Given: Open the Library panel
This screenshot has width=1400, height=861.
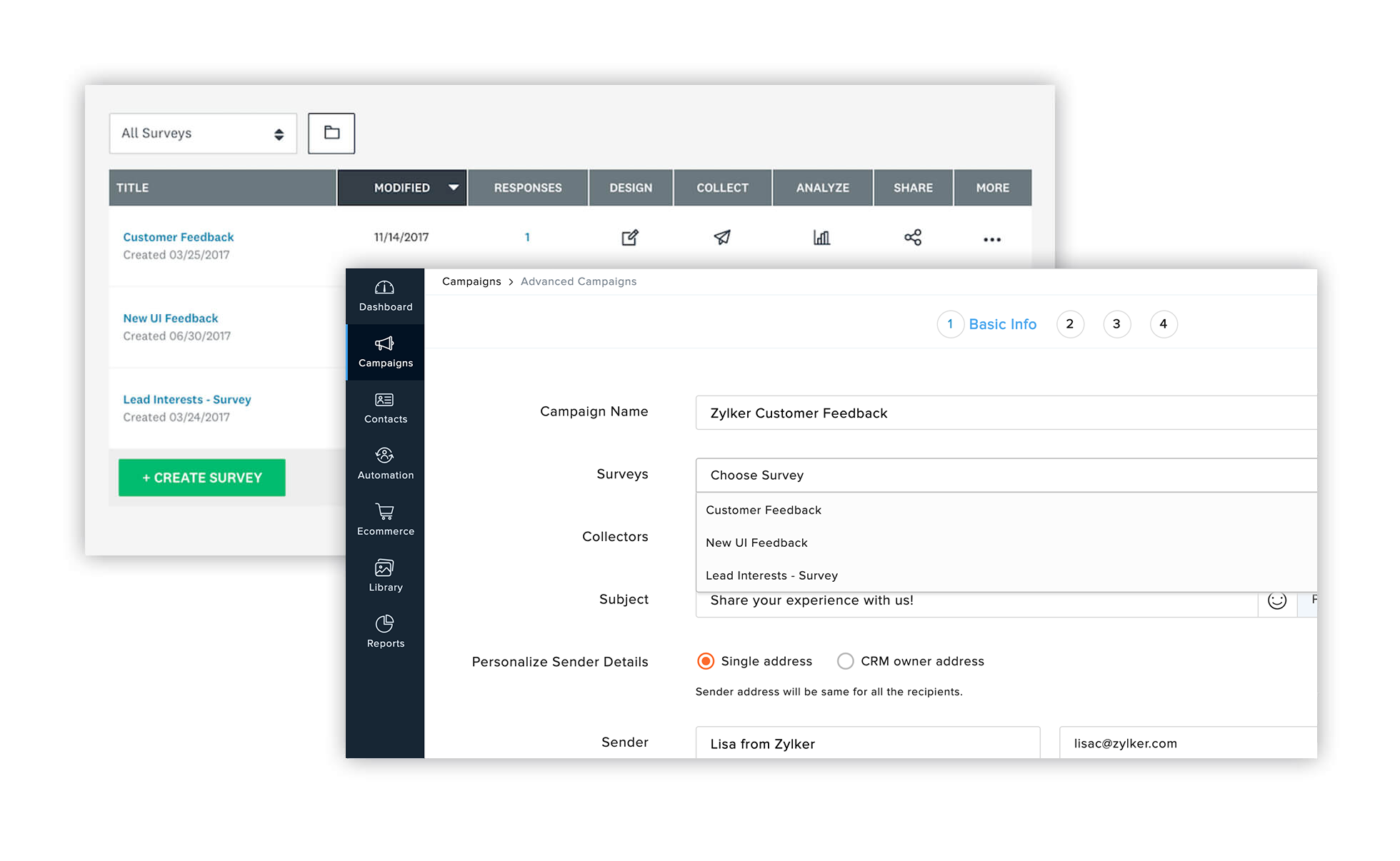Looking at the screenshot, I should point(384,575).
